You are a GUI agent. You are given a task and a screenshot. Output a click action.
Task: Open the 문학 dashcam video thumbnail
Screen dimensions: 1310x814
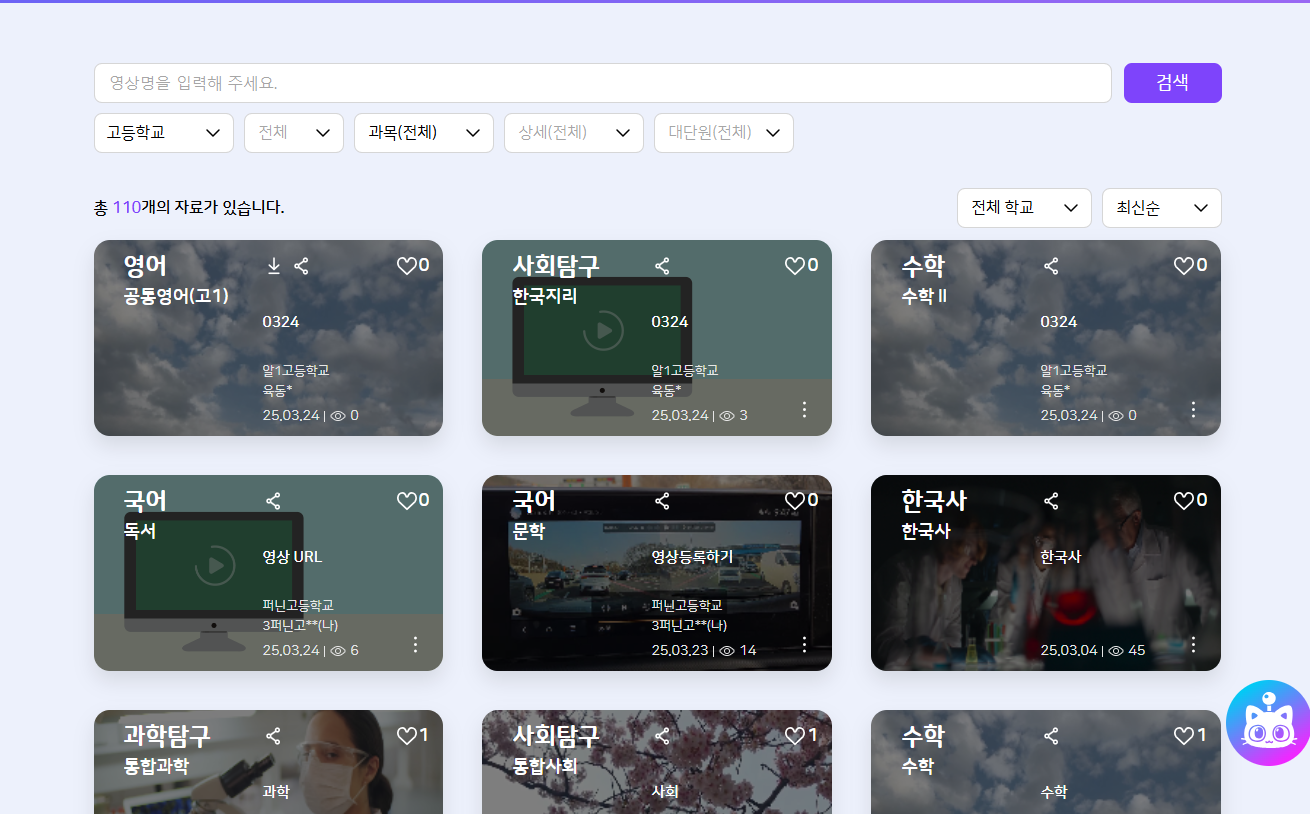(657, 573)
